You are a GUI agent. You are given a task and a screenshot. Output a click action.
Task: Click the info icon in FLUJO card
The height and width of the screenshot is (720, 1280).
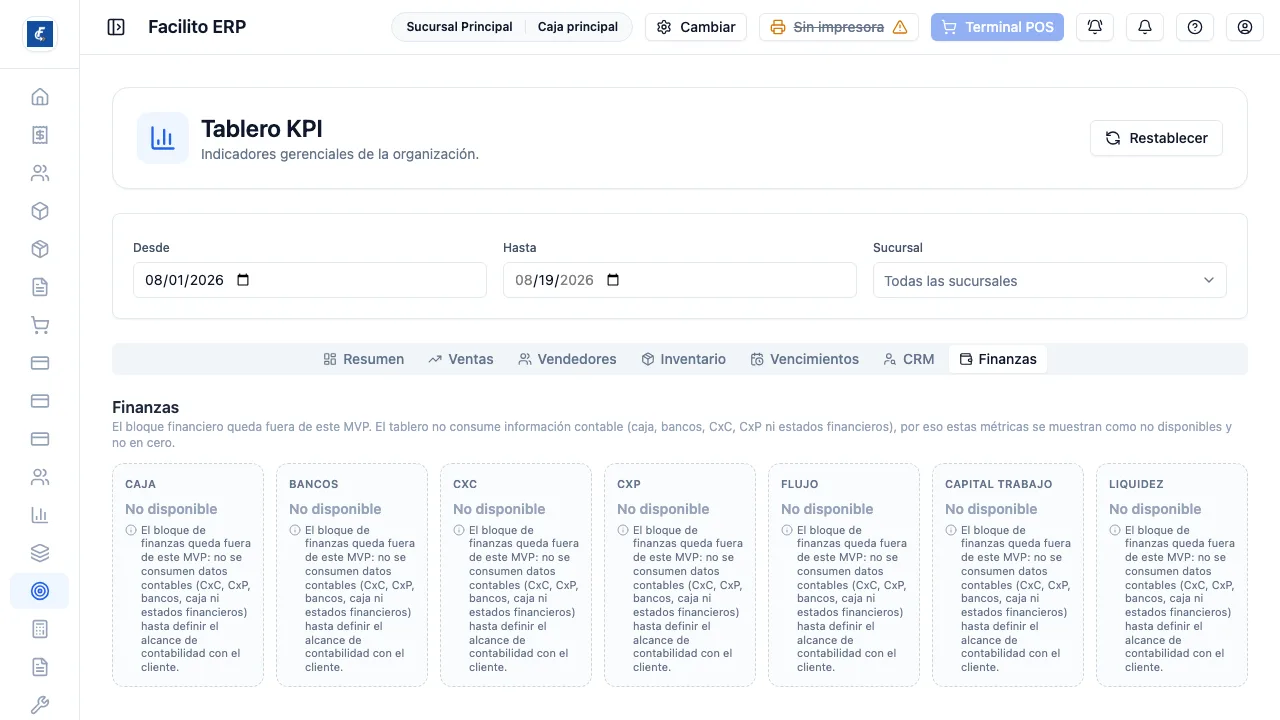787,530
